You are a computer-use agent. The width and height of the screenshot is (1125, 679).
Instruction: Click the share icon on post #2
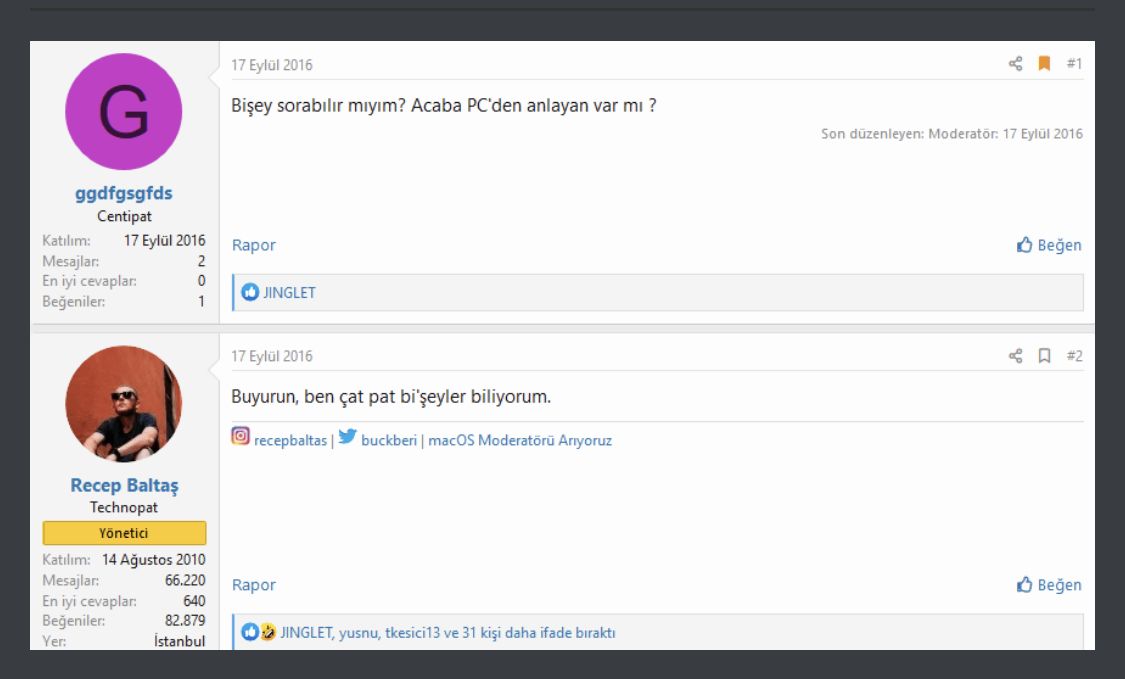pyautogui.click(x=1016, y=356)
